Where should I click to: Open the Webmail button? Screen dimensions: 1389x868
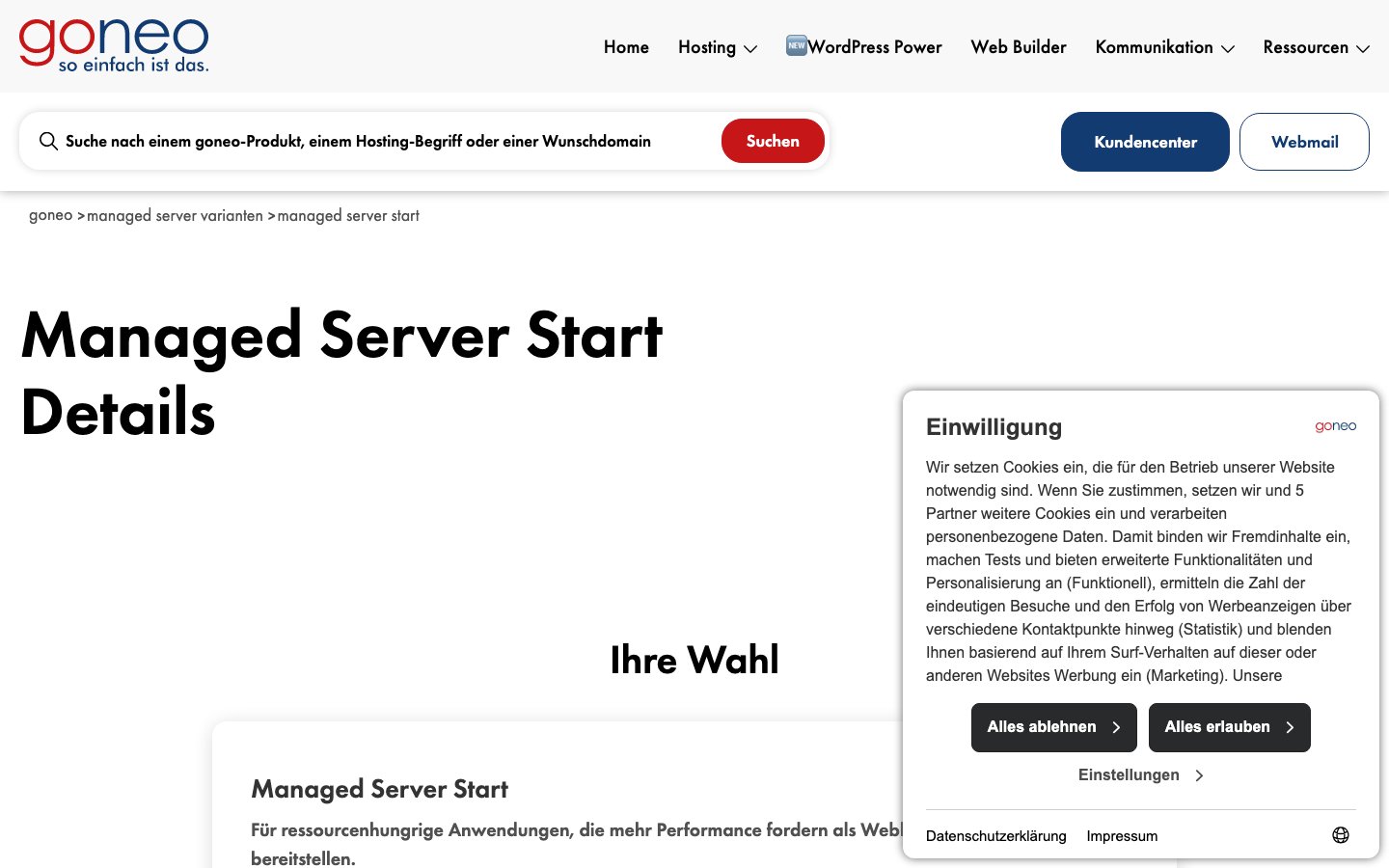point(1304,142)
